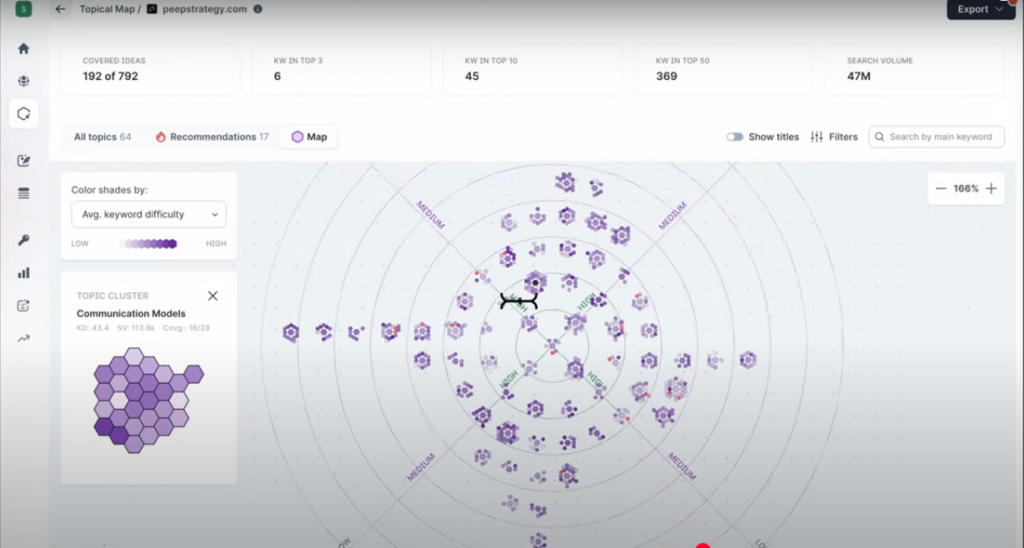
Task: Switch to the Recommendations tab
Action: (x=212, y=137)
